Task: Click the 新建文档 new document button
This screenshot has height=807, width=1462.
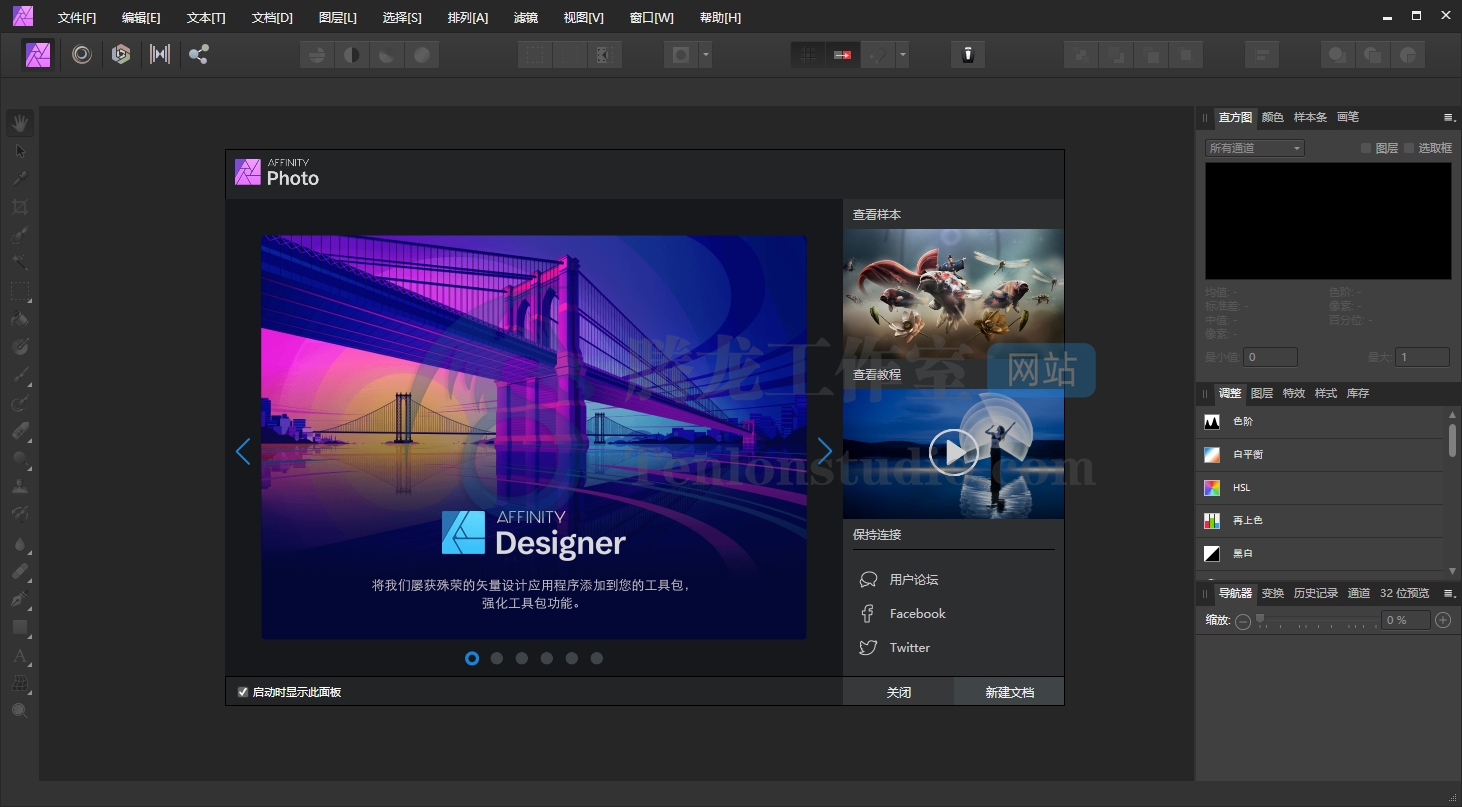Action: pyautogui.click(x=1009, y=692)
